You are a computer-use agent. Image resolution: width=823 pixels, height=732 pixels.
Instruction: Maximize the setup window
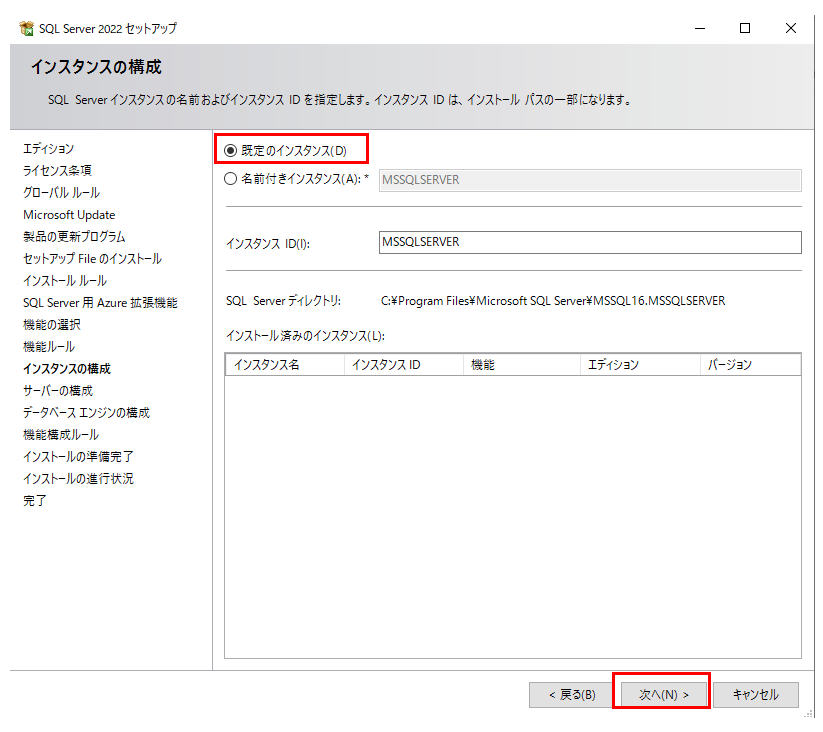[x=745, y=28]
